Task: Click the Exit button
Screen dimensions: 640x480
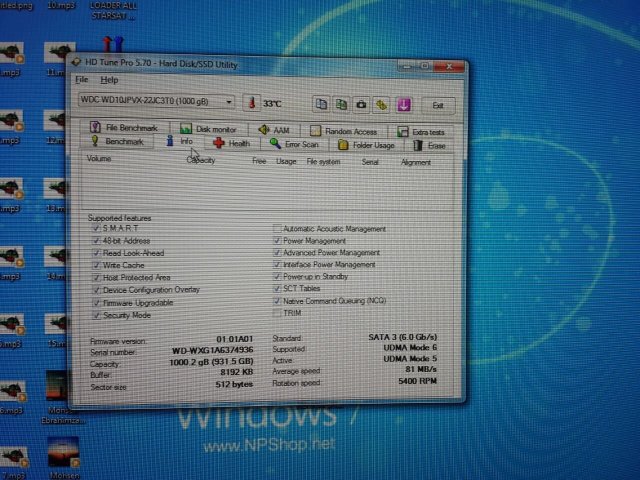Action: (x=437, y=105)
